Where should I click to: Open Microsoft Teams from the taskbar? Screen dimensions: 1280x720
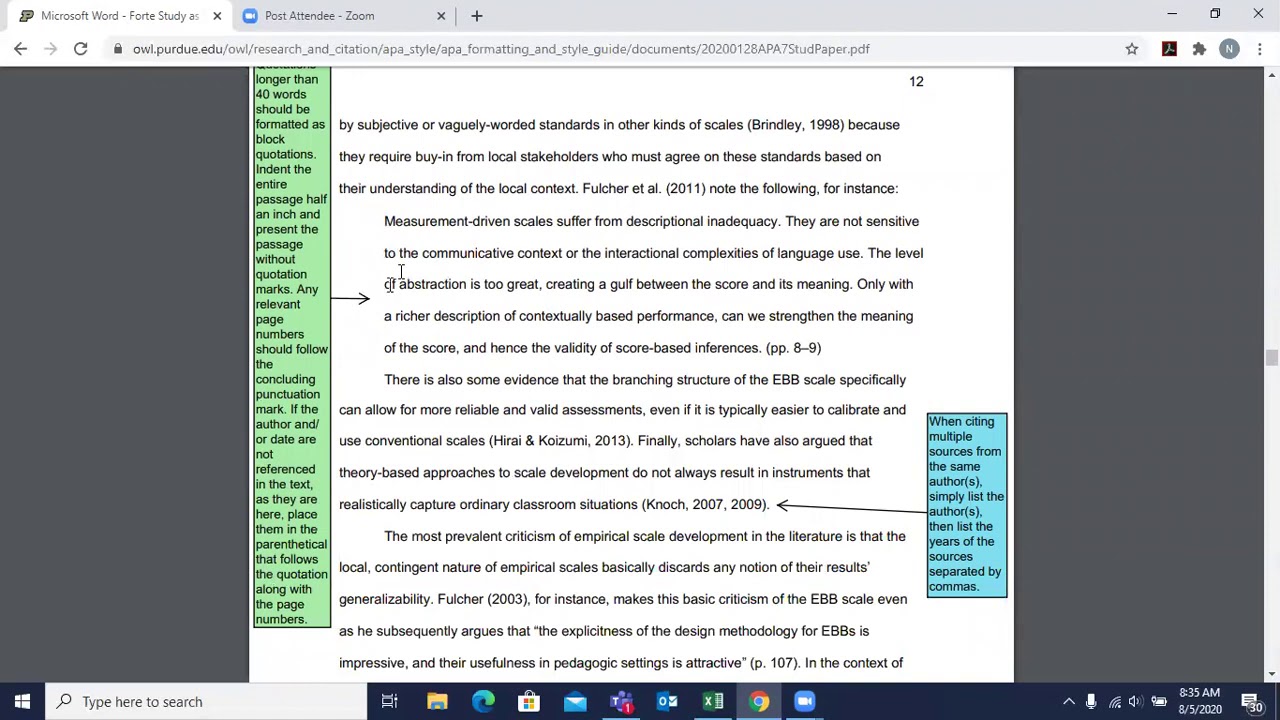click(621, 701)
